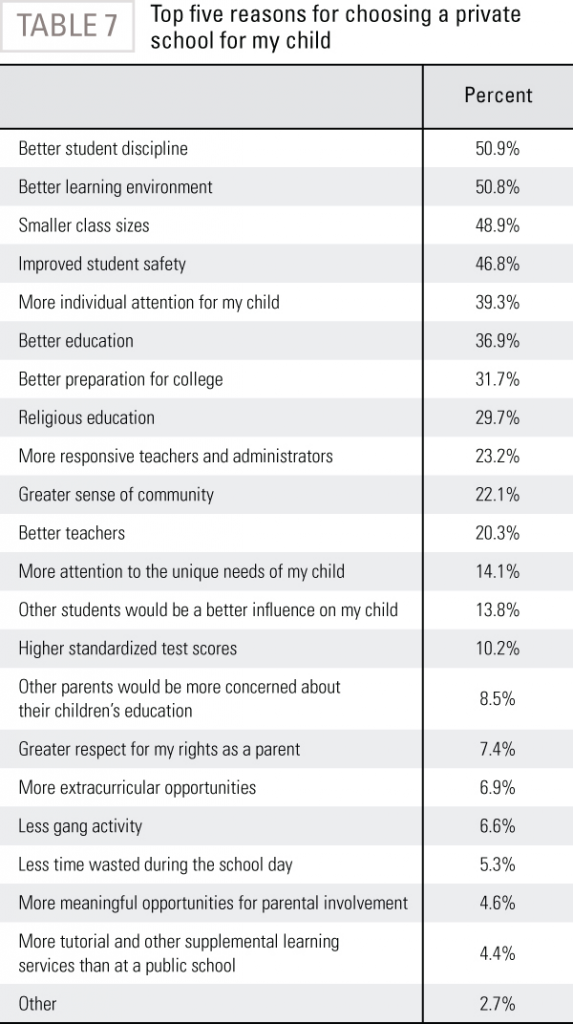The image size is (573, 1024).
Task: Click the Better education row label
Action: pos(76,341)
